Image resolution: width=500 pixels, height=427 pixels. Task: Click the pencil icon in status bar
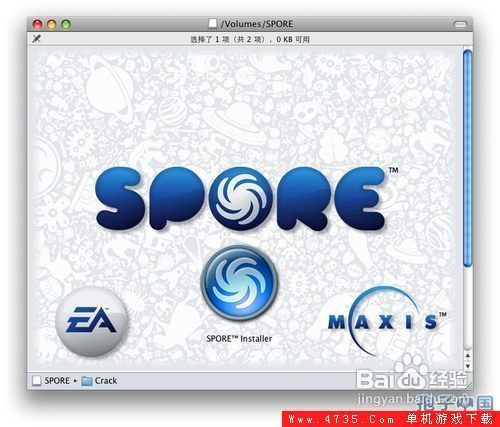[x=36, y=39]
